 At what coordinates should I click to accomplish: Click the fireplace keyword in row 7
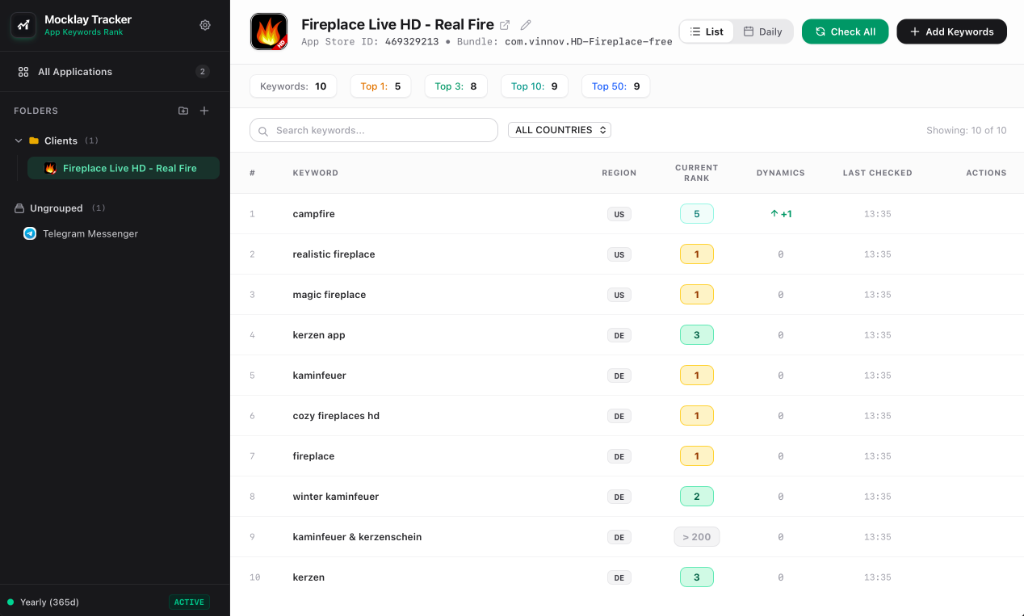pos(313,456)
